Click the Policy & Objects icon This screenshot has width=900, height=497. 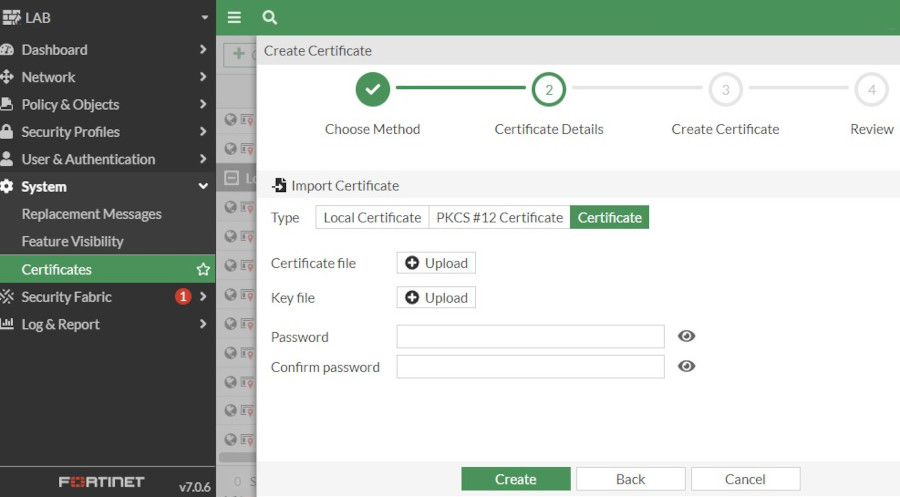pyautogui.click(x=7, y=104)
